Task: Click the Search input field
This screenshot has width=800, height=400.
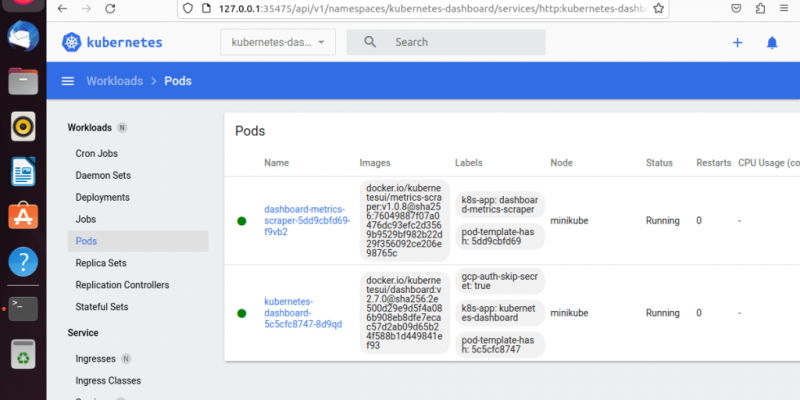Action: [x=446, y=42]
